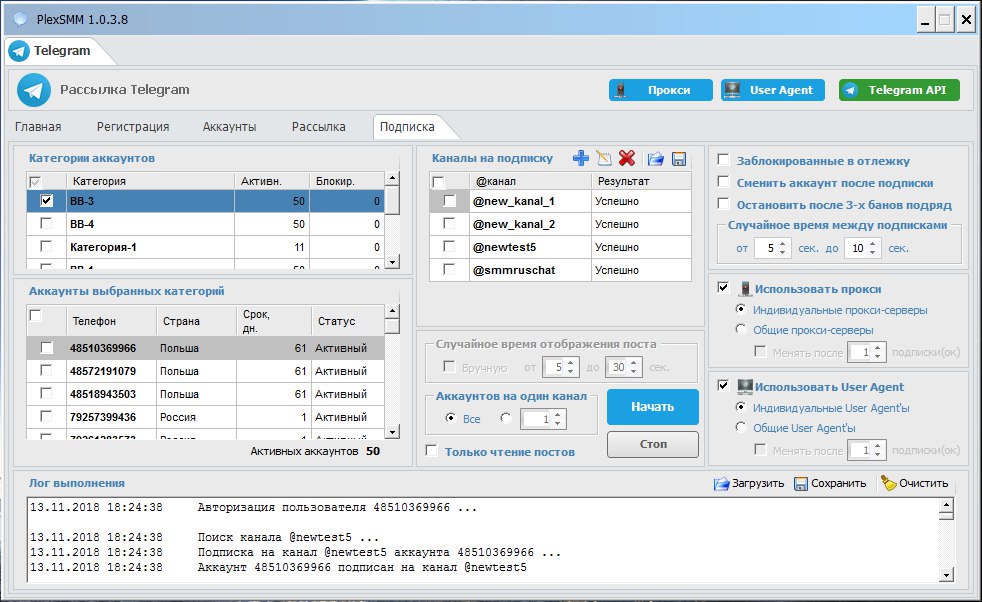Enable Остановить после 3-х банов подряд
This screenshot has height=602, width=982.
pyautogui.click(x=723, y=203)
